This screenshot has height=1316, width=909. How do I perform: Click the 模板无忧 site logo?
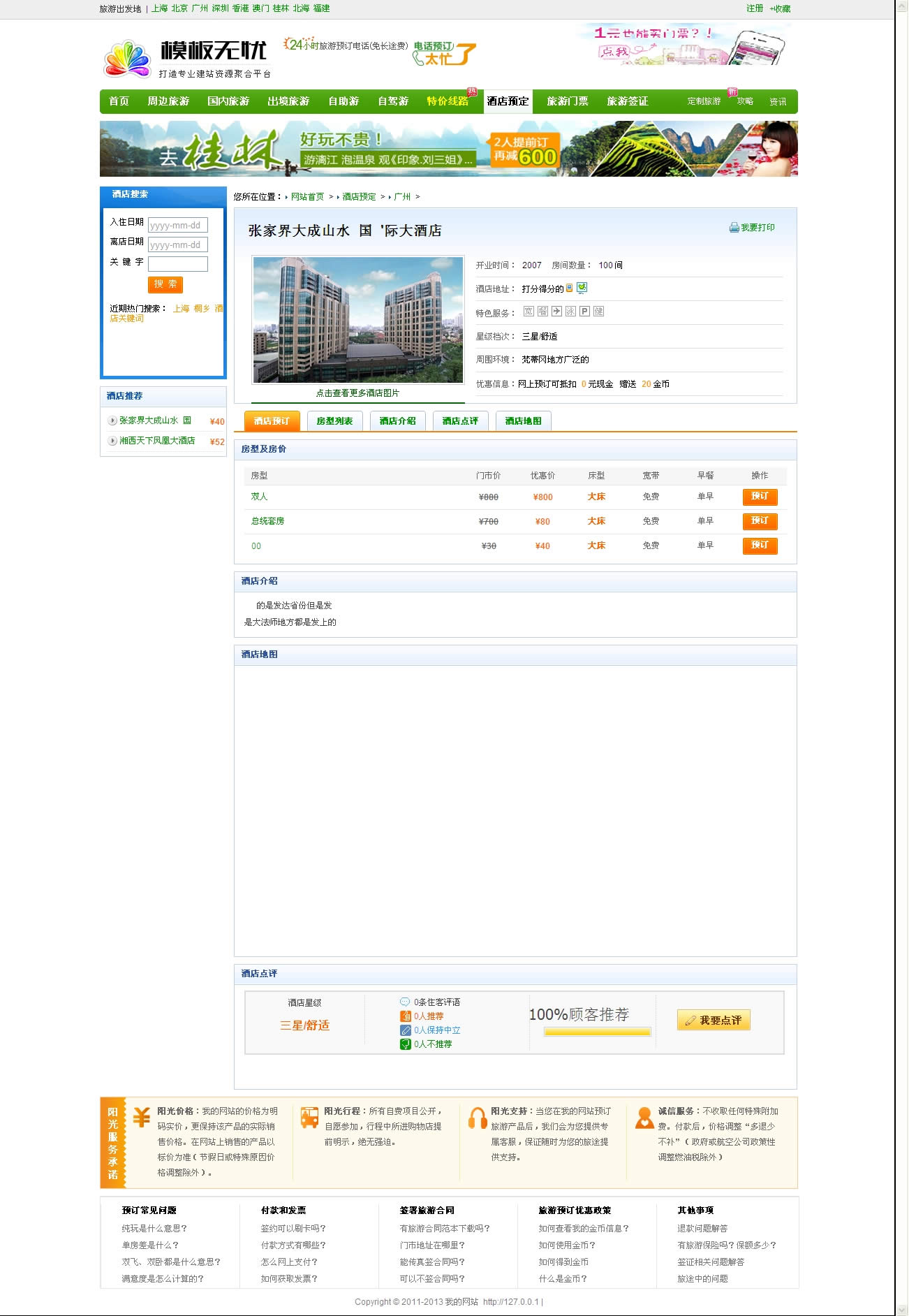pyautogui.click(x=186, y=59)
